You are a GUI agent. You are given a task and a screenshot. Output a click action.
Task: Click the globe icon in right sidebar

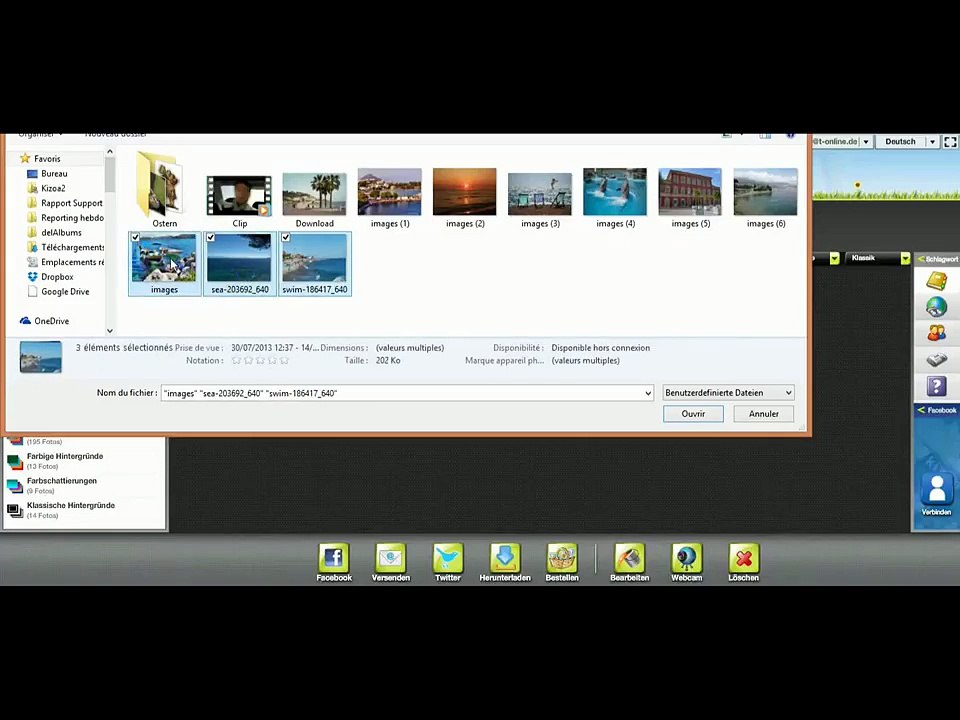(x=936, y=307)
